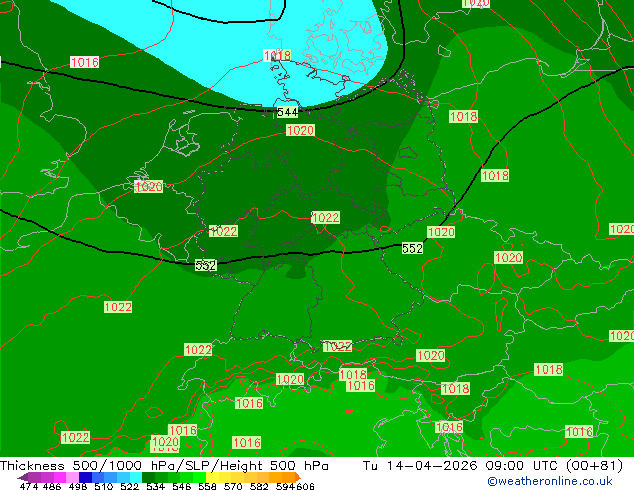Select the forecast date 'Tu 14-04-2026 09:00 UTC (00+81)'
This screenshot has height=490, width=634.
tap(493, 466)
